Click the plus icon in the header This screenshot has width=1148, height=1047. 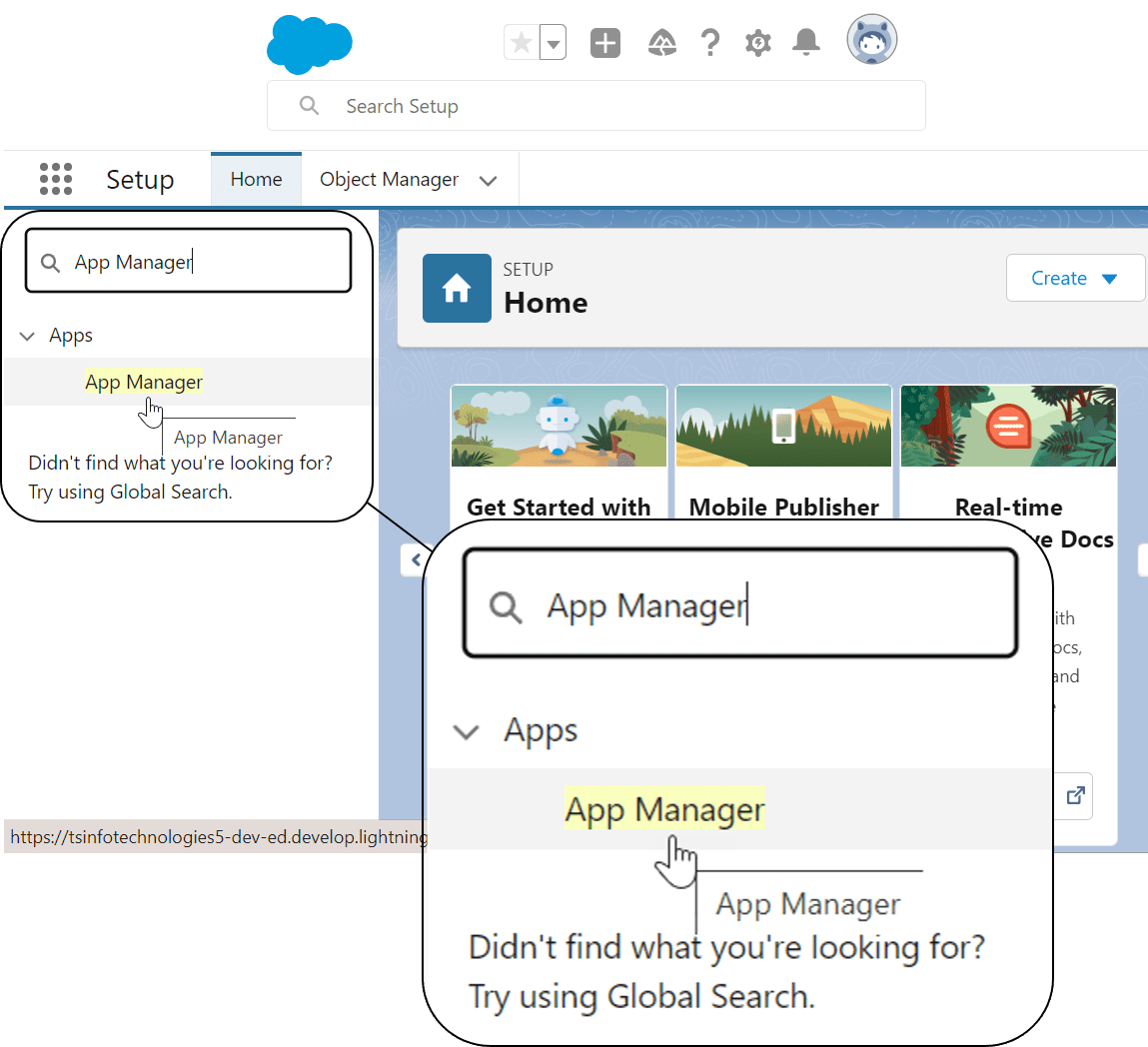tap(604, 42)
